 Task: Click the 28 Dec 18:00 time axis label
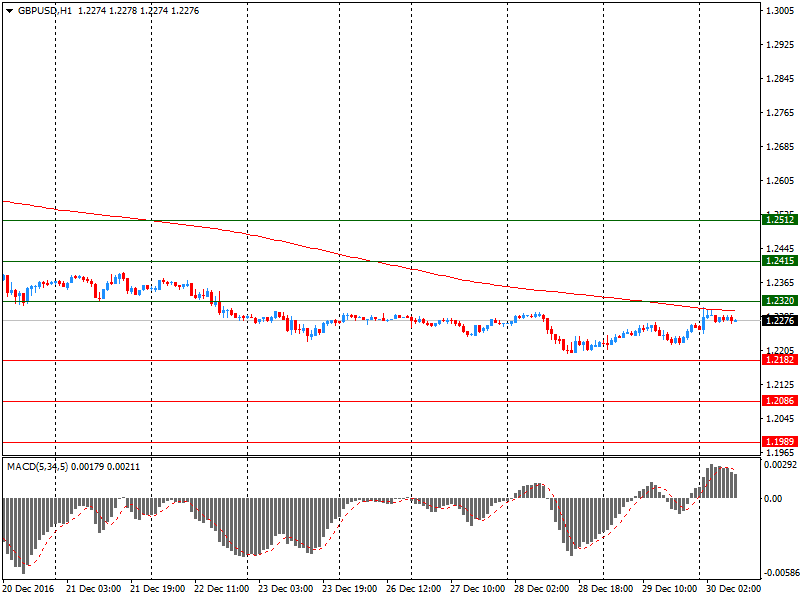606,589
